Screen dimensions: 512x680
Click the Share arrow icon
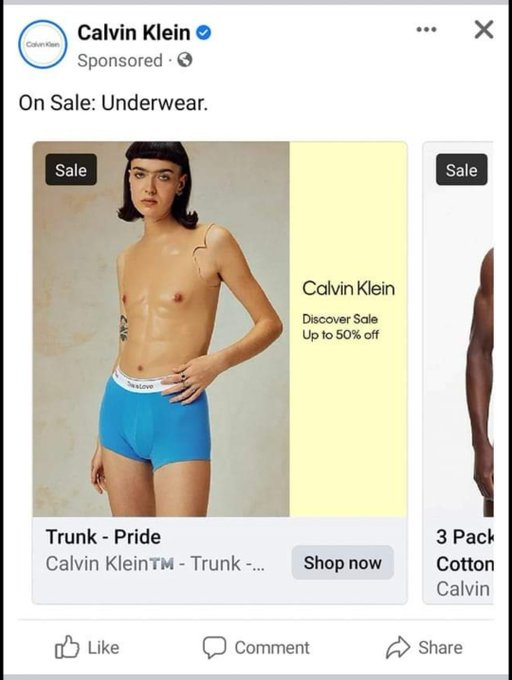coord(398,647)
